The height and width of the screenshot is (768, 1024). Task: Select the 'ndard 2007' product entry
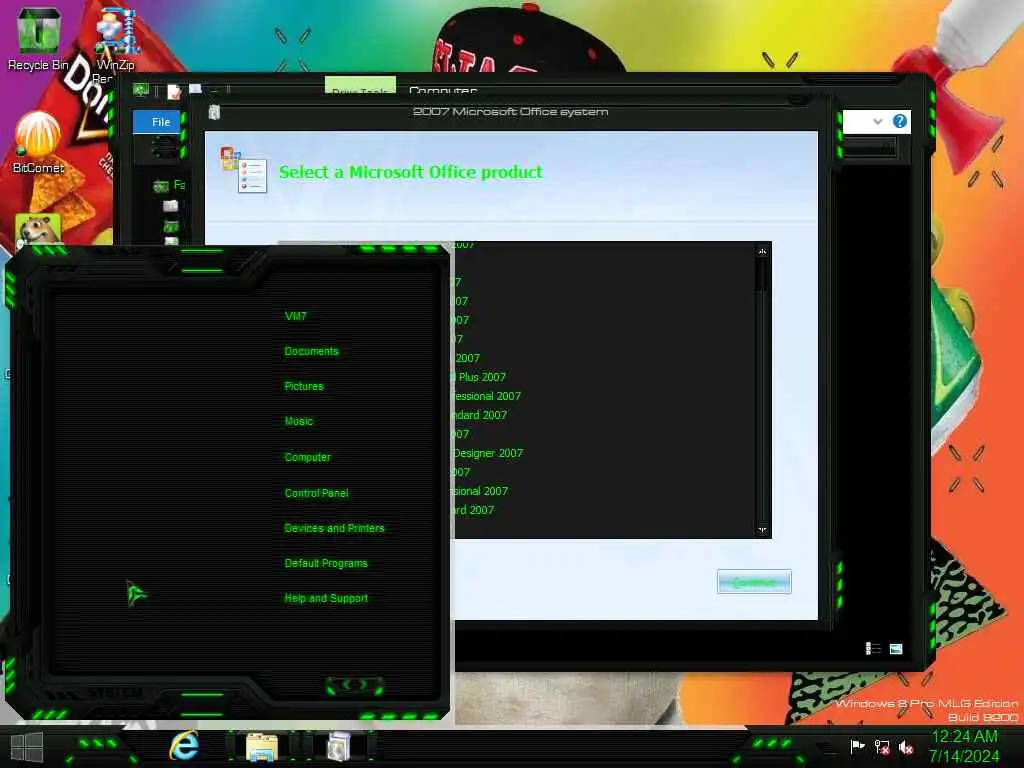tap(480, 415)
